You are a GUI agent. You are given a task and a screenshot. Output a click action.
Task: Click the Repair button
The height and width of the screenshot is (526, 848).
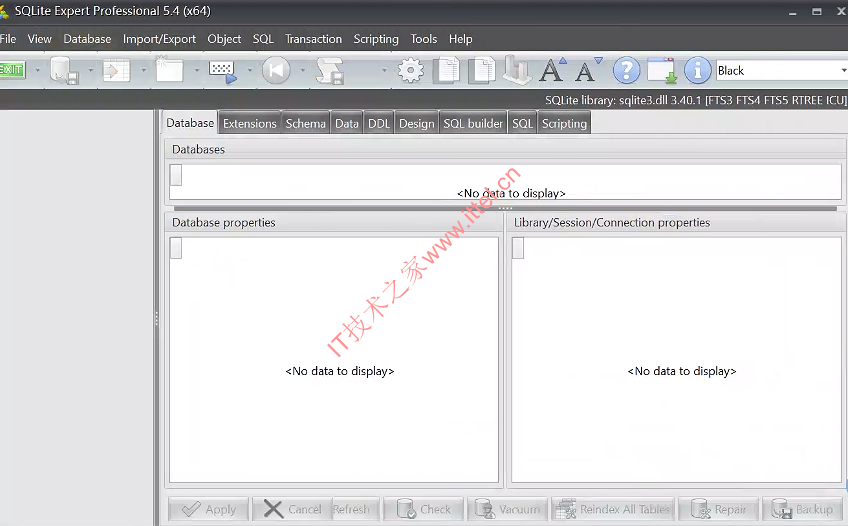click(719, 509)
